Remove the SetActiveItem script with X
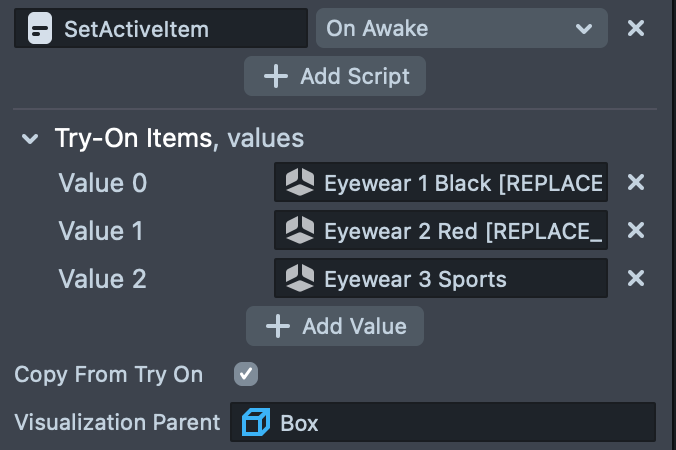Screen dimensions: 676x450 pos(635,29)
